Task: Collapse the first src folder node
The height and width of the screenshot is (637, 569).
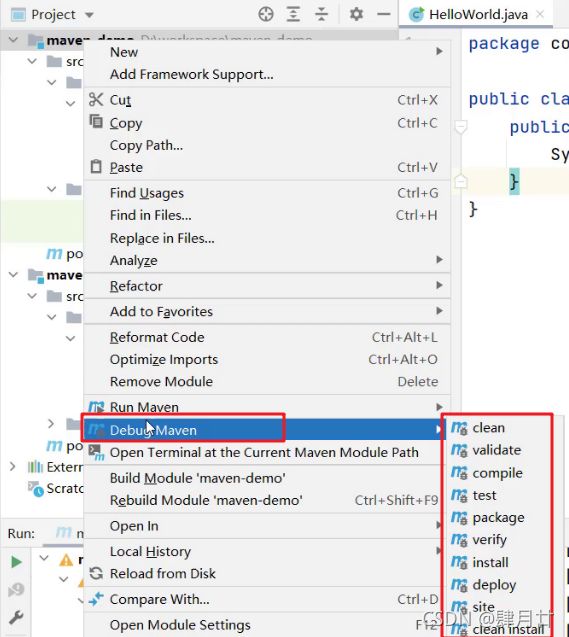Action: pos(32,61)
